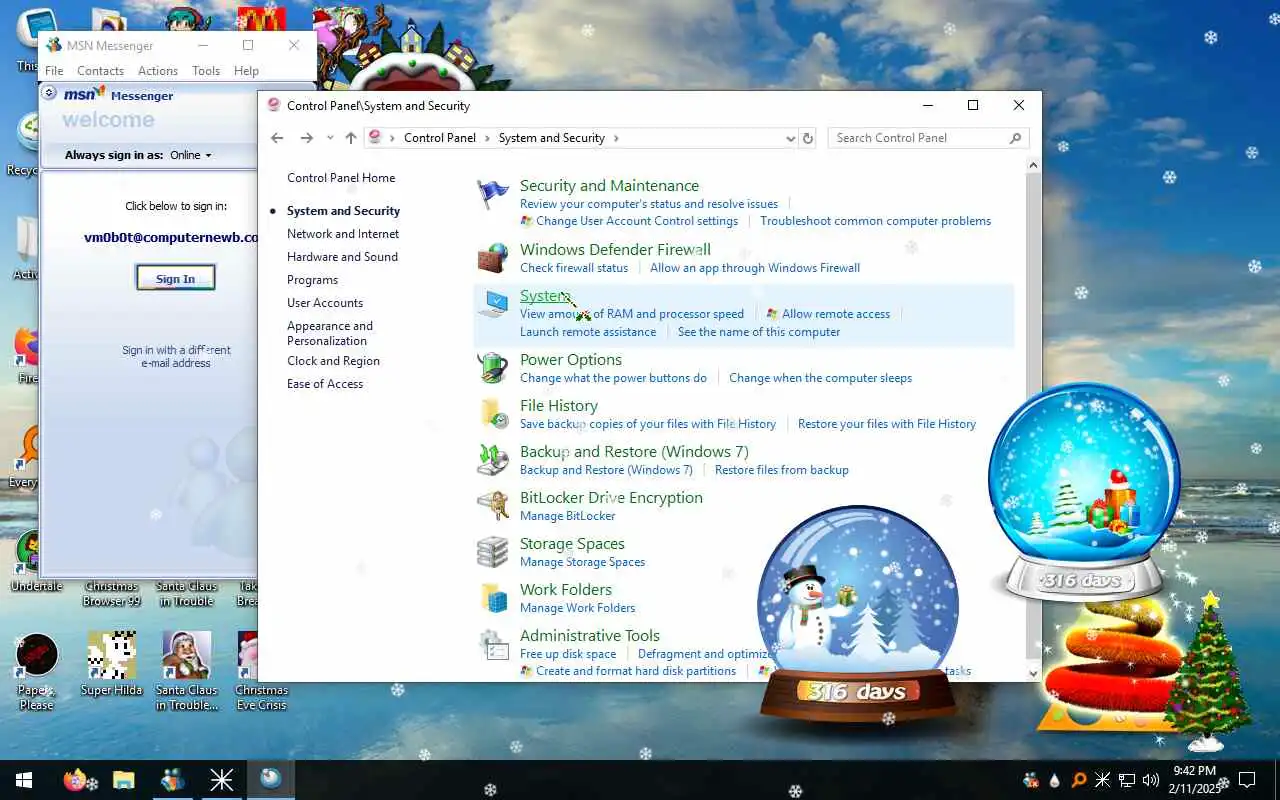Viewport: 1280px width, 800px height.
Task: Click Change when the computer sleeps
Action: coord(820,378)
